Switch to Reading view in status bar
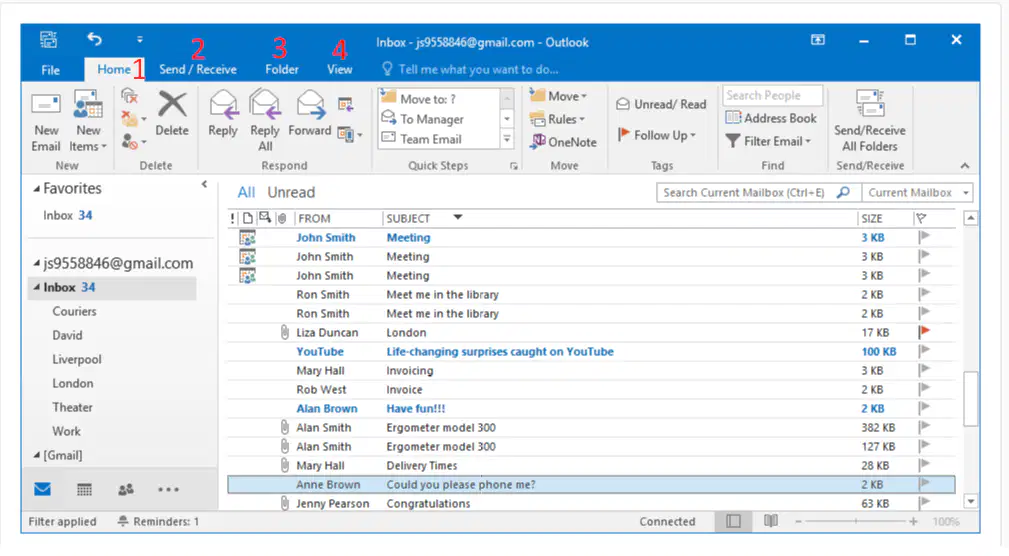Image resolution: width=1009 pixels, height=556 pixels. [x=770, y=521]
